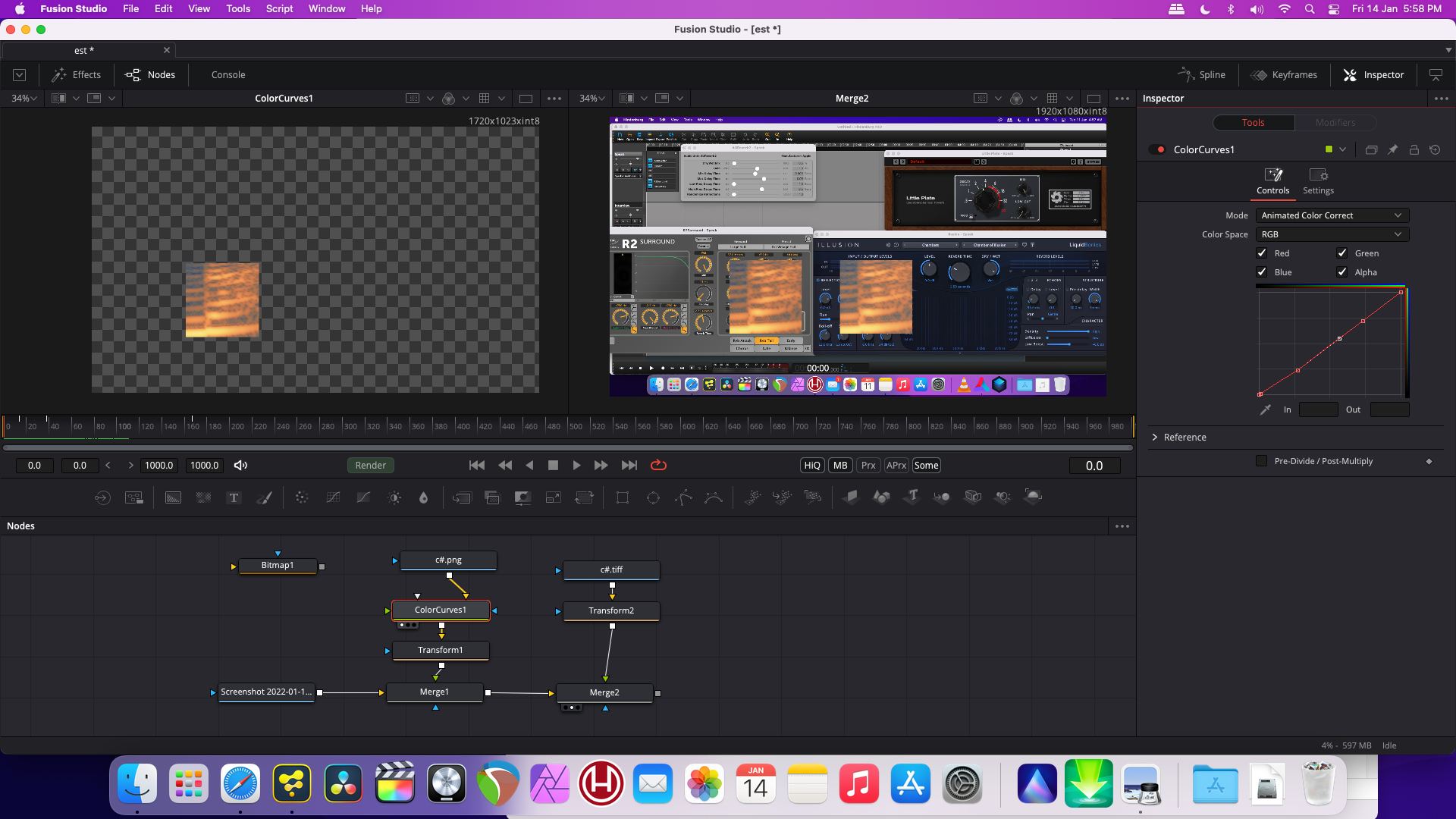The image size is (1456, 819).
Task: Add a Text+ node from the toolbar
Action: tap(234, 497)
